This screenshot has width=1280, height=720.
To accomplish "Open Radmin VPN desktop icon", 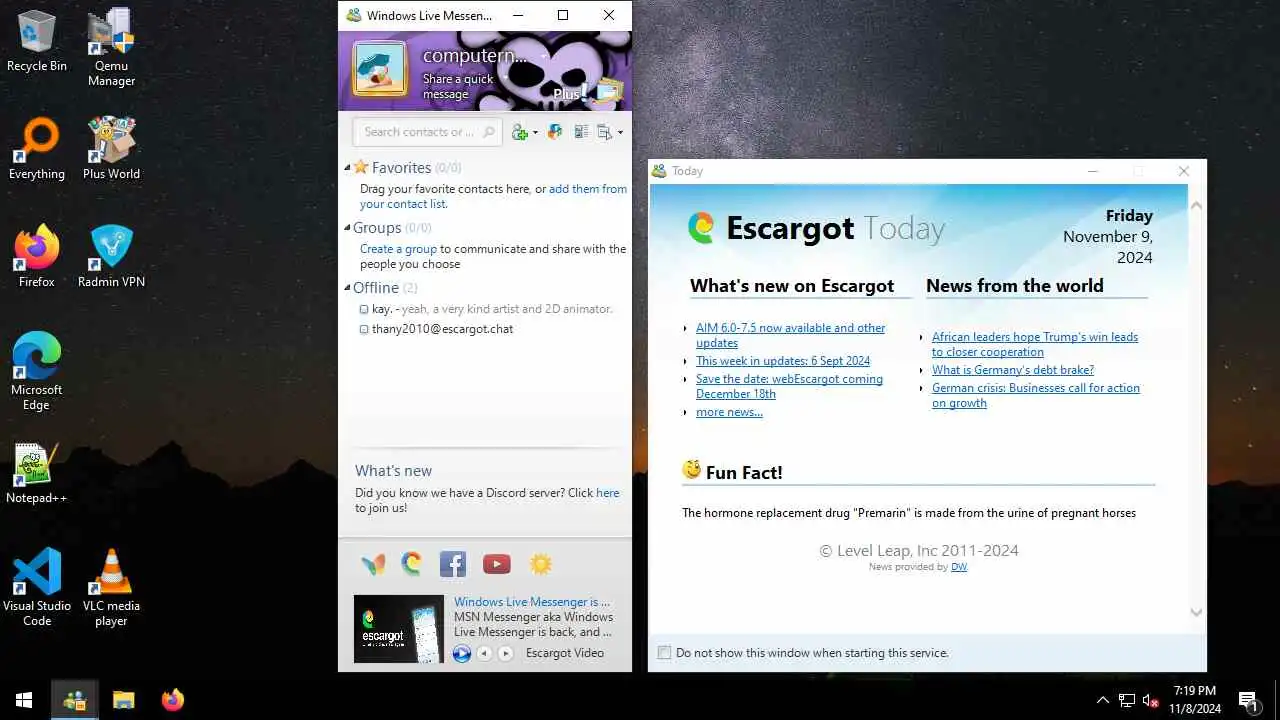I will 111,257.
